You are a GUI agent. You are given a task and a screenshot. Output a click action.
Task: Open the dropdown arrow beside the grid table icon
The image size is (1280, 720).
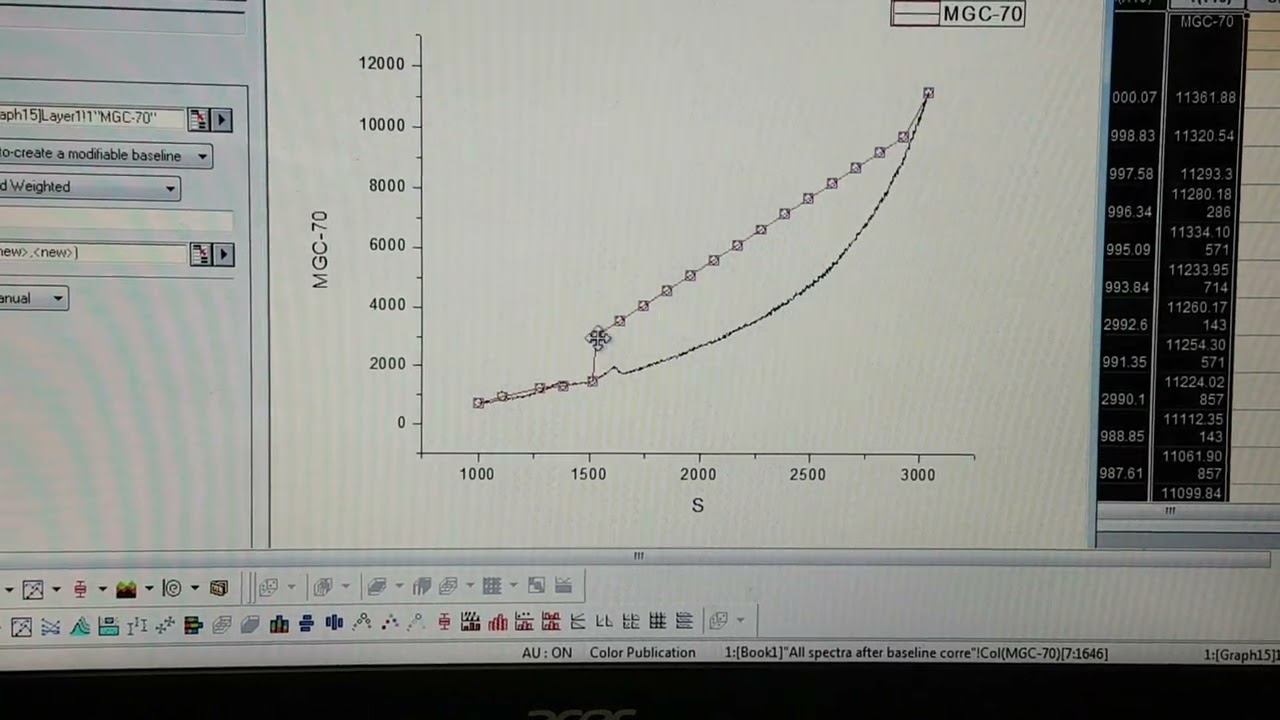513,585
